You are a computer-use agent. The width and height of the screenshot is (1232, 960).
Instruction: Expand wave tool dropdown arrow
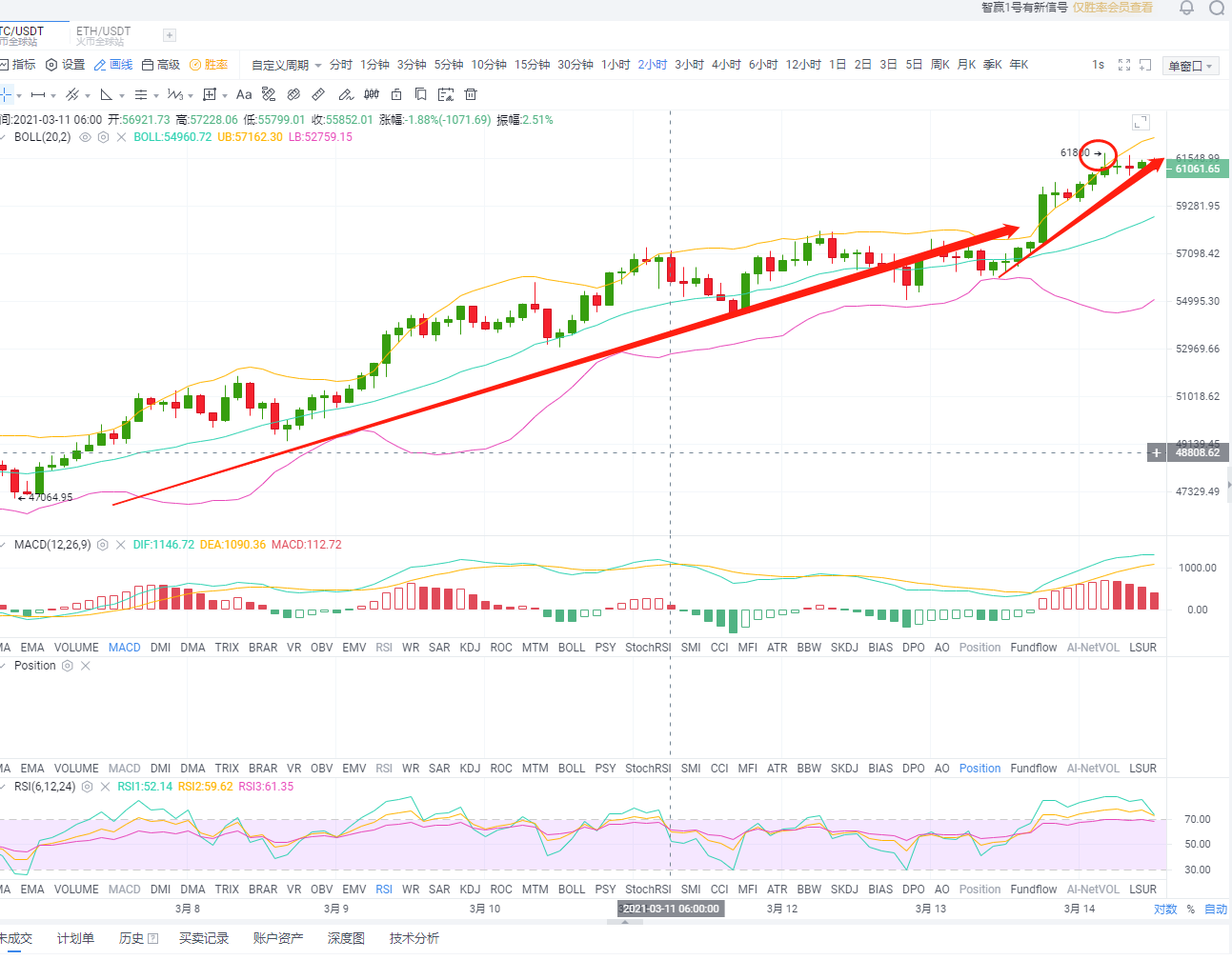pos(191,95)
